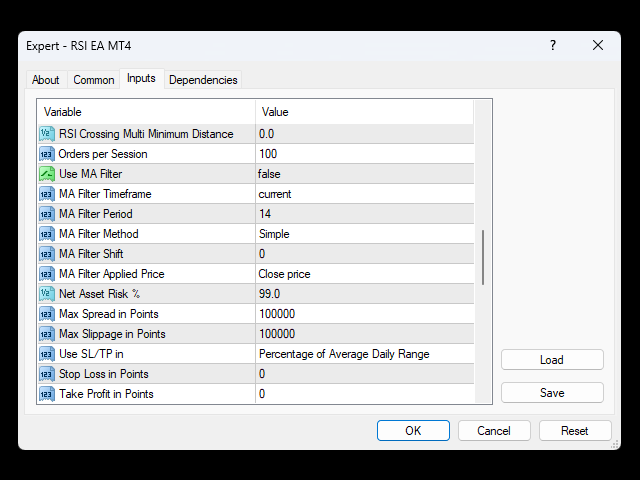Open the MA Filter Applied Price Close price list

click(x=364, y=274)
